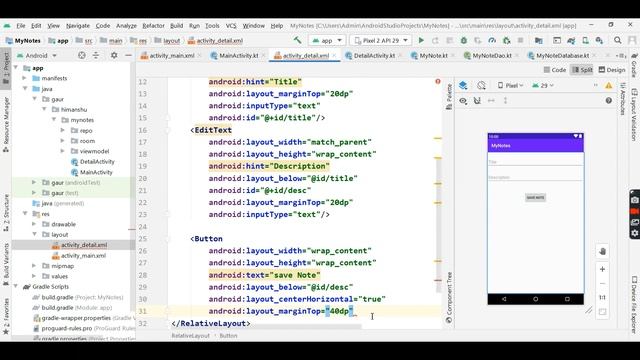Switch editor to Design view

[x=612, y=70]
